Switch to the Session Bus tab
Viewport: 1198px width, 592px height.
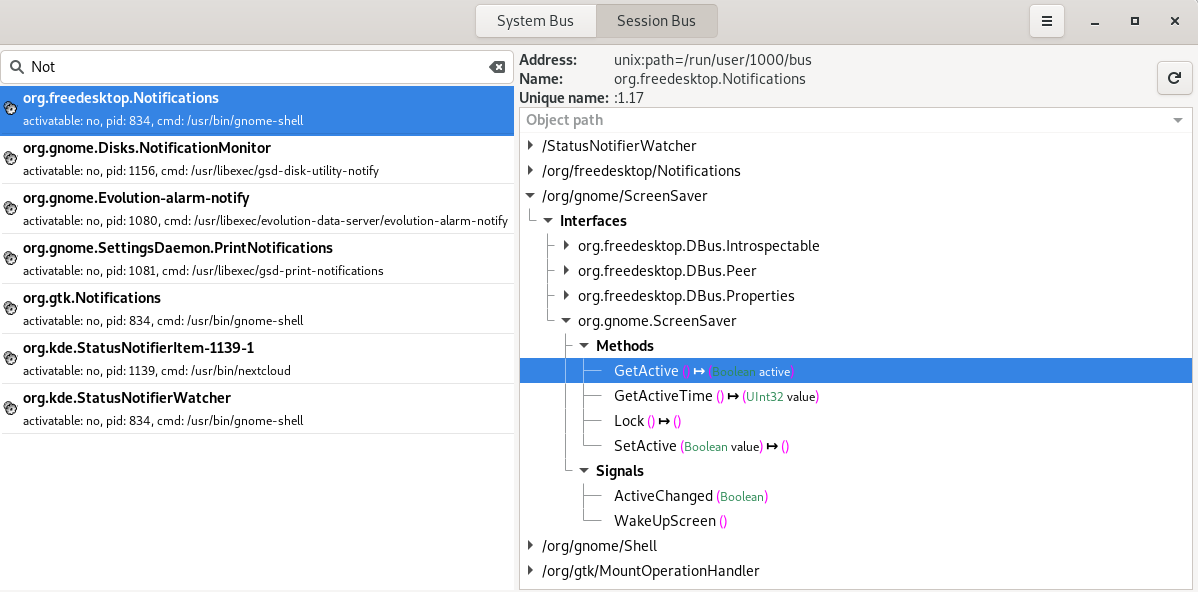[x=656, y=20]
